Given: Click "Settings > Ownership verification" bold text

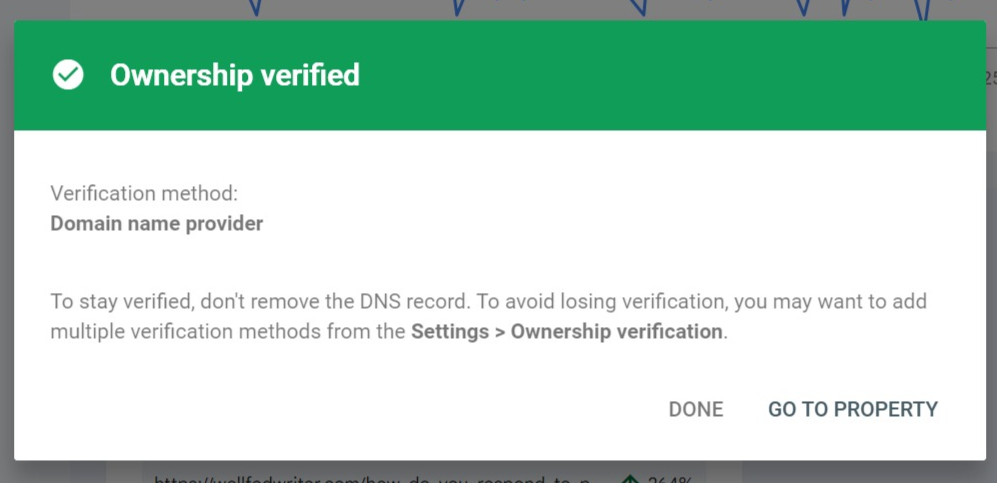Looking at the screenshot, I should 567,331.
